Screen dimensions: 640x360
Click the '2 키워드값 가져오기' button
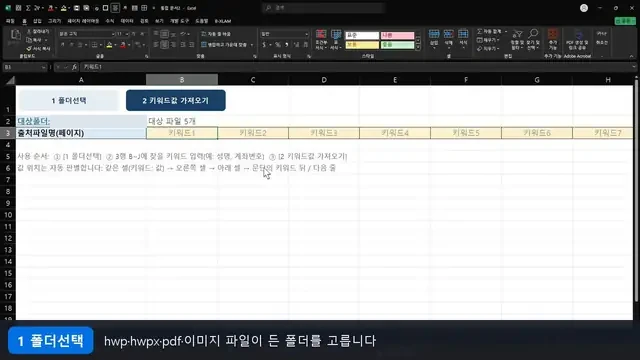coord(176,100)
